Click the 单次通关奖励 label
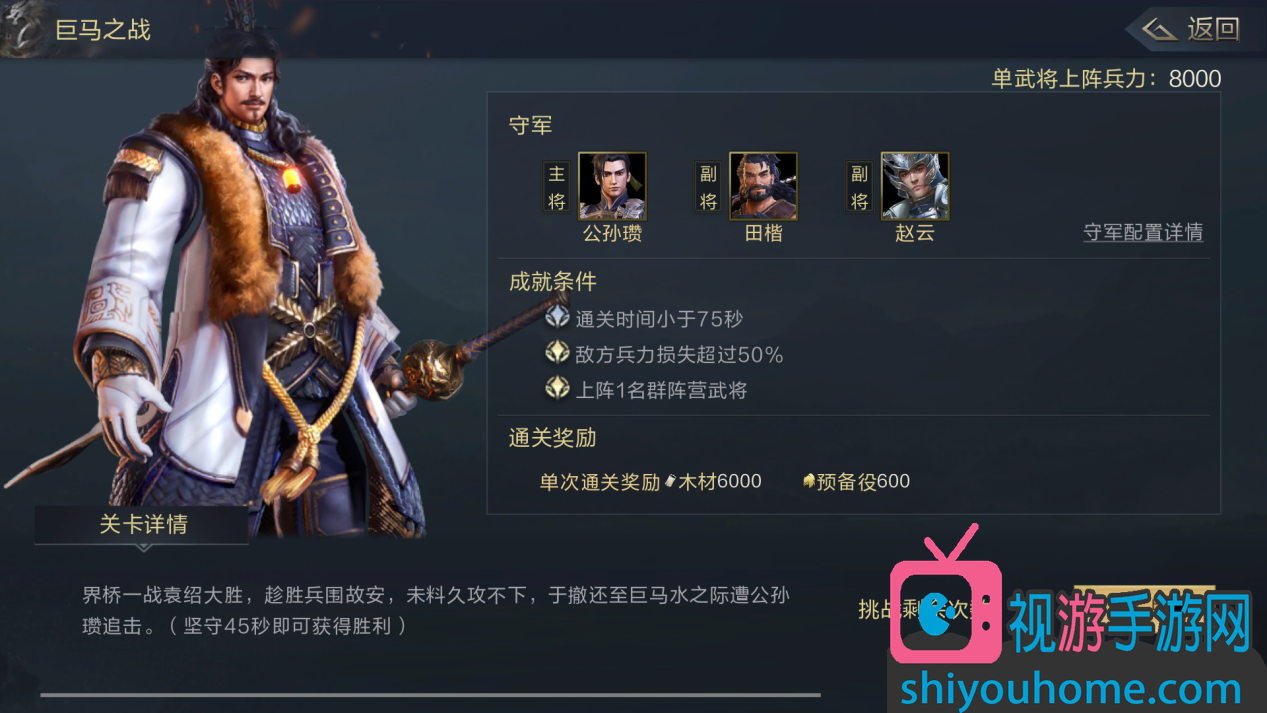Viewport: 1267px width, 713px height. click(x=600, y=481)
